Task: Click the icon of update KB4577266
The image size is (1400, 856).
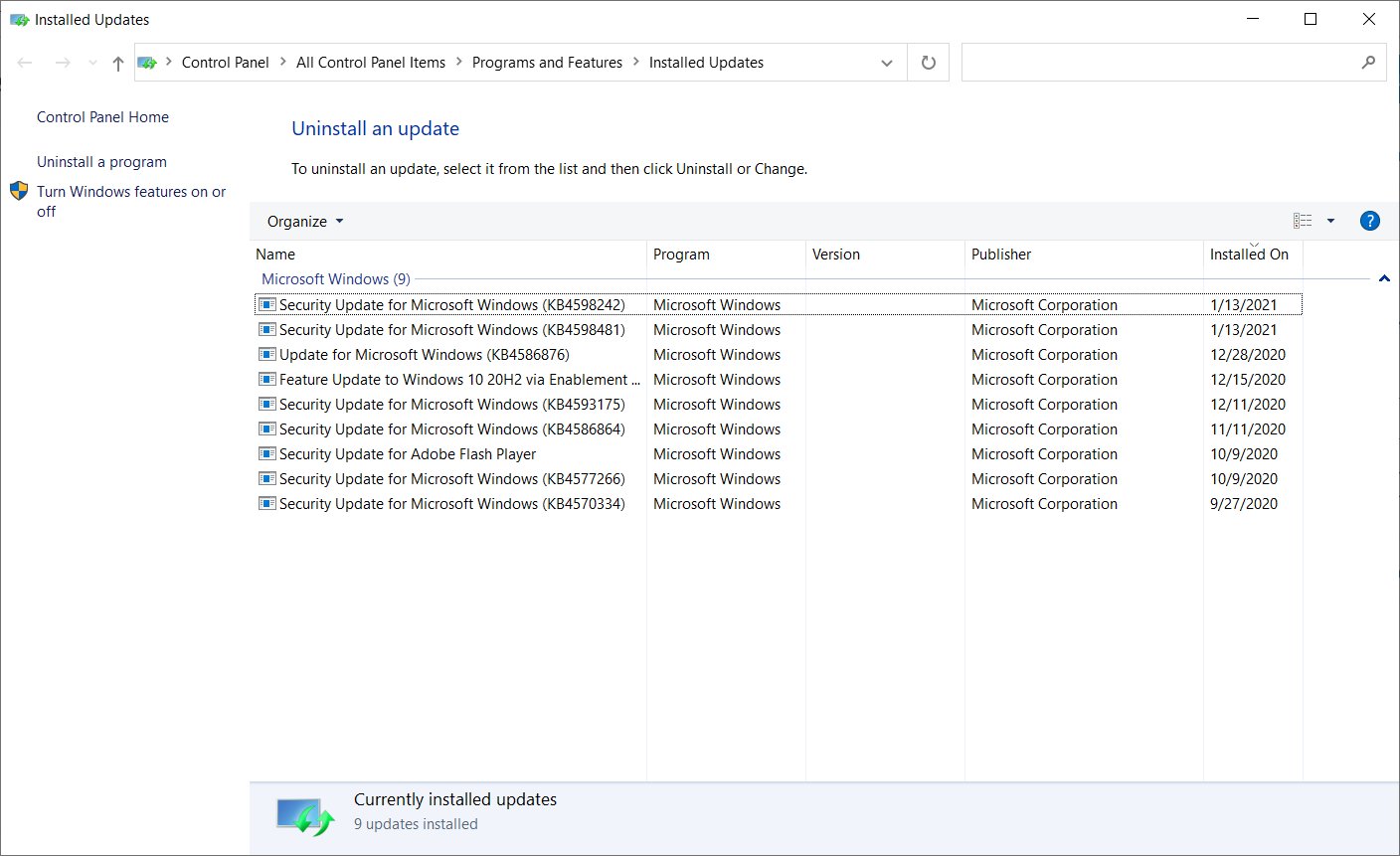Action: click(266, 478)
